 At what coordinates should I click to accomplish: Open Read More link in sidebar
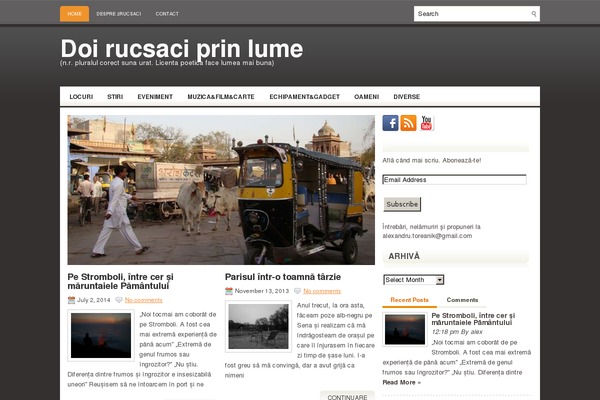point(401,382)
